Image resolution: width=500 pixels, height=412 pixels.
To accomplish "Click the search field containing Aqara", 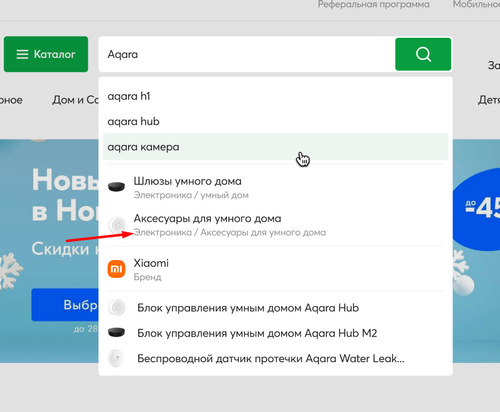I will pyautogui.click(x=247, y=54).
